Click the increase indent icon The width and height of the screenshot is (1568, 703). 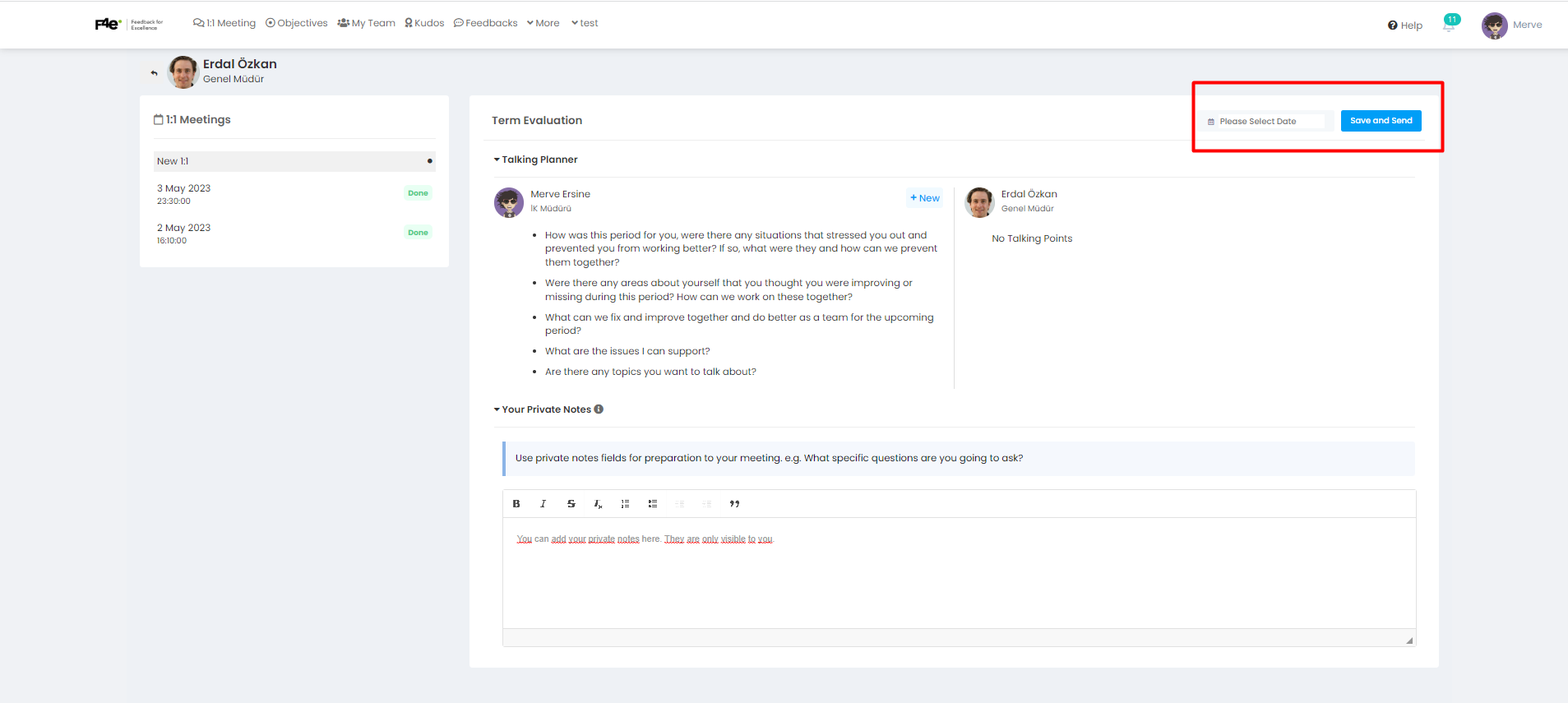[x=707, y=504]
